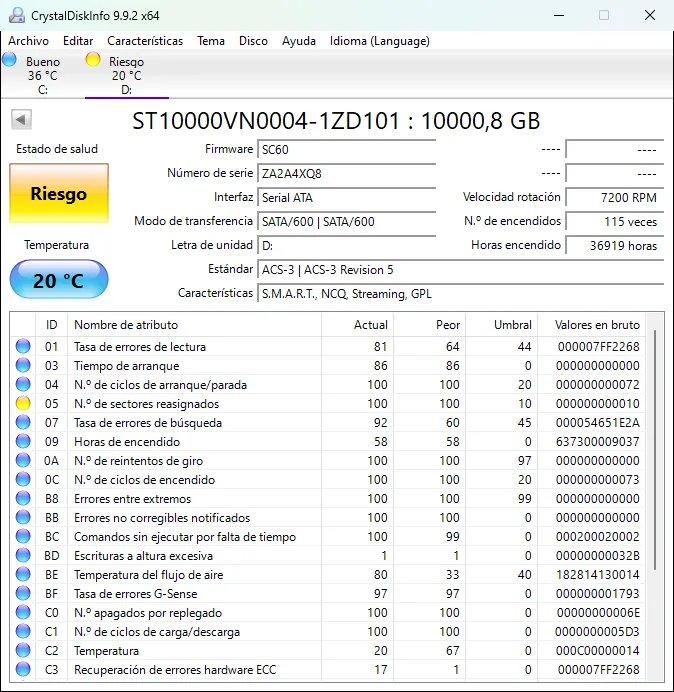
Task: Click the status dot for attribute C0
Action: coord(23,612)
